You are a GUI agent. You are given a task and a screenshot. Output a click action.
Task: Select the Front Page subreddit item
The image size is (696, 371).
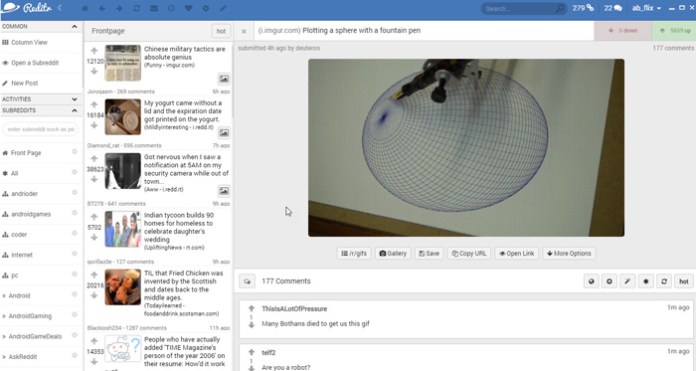coord(41,153)
